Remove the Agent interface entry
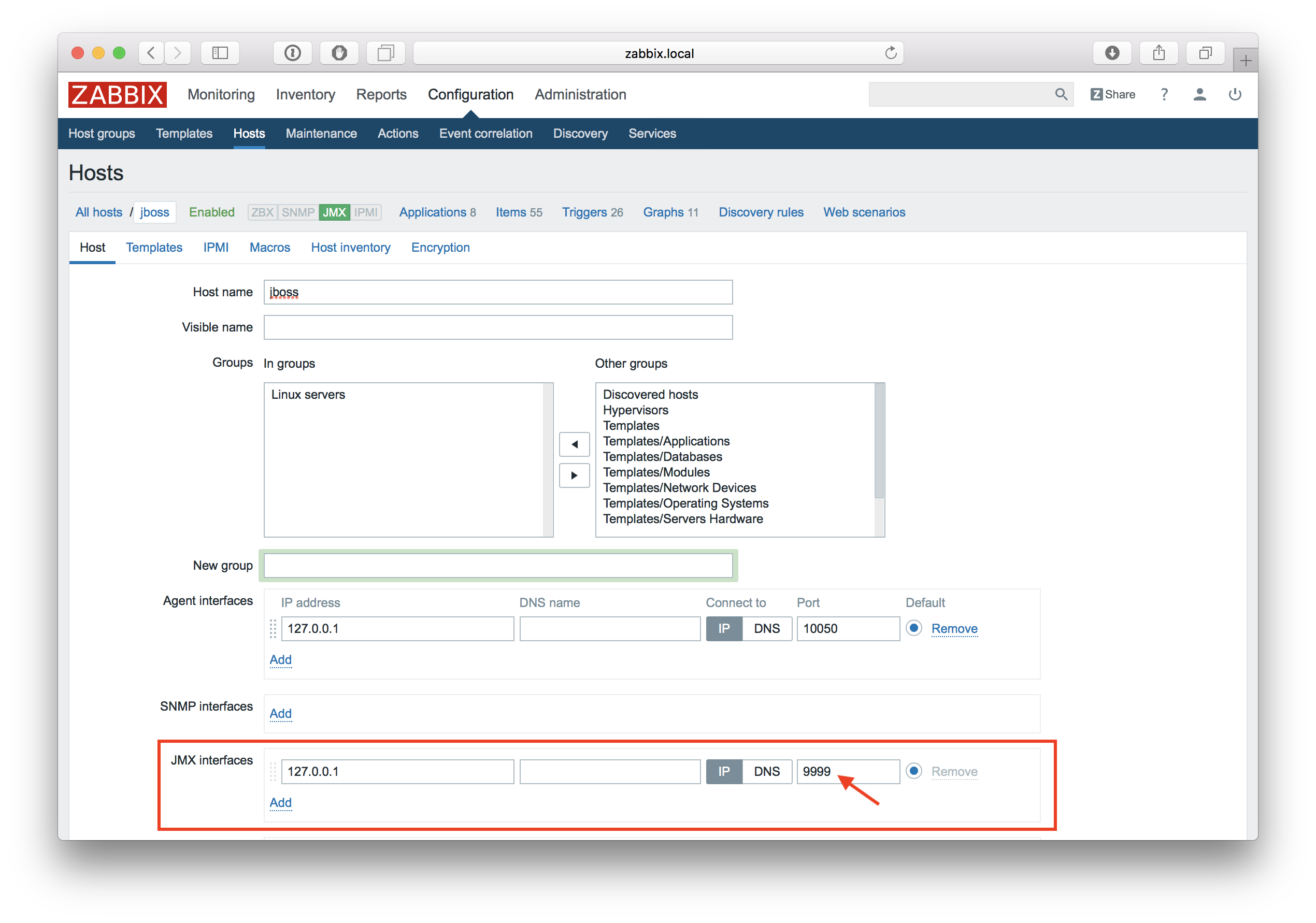1316x923 pixels. 954,628
